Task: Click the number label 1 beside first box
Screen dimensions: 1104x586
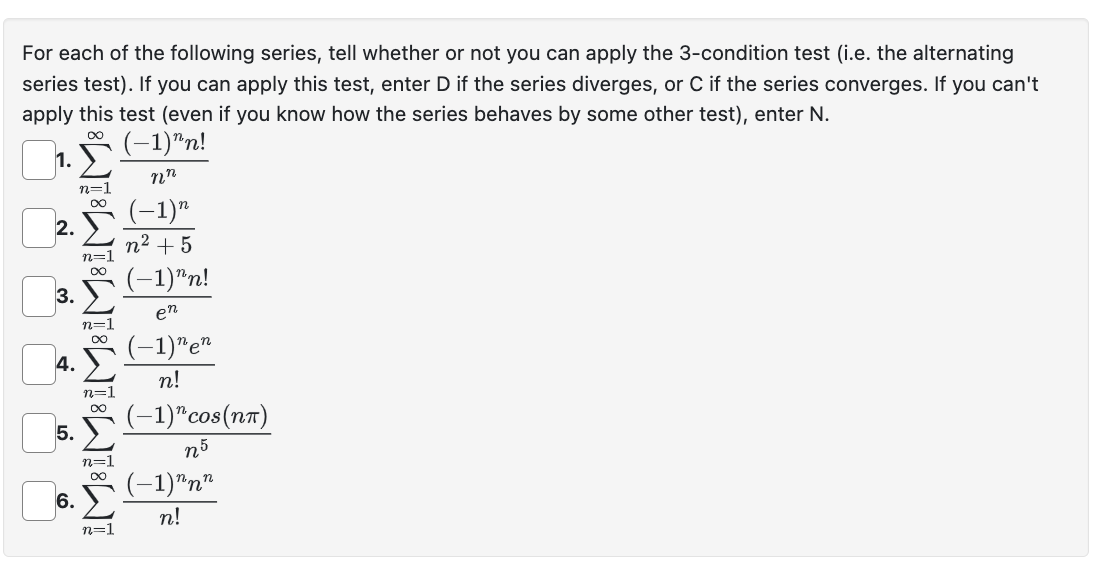Action: tap(62, 160)
